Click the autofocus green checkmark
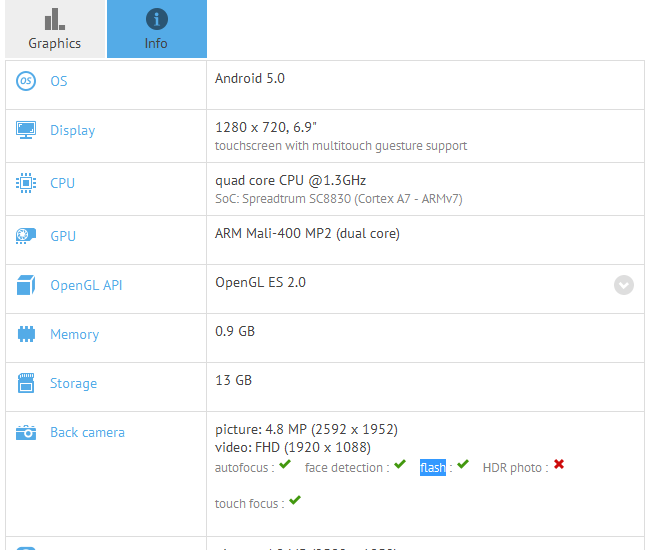 tap(285, 465)
